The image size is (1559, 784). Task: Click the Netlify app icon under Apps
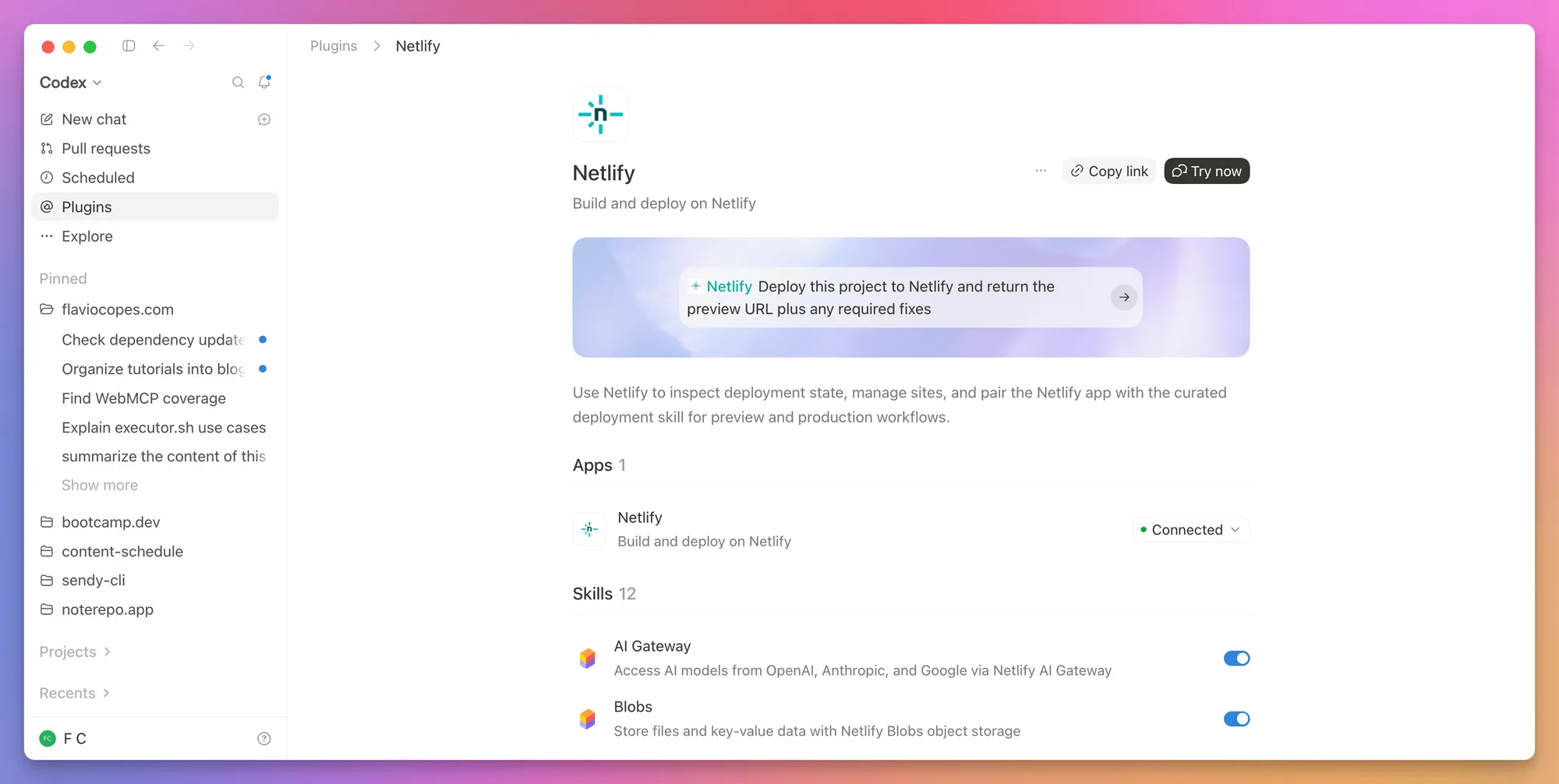tap(589, 529)
